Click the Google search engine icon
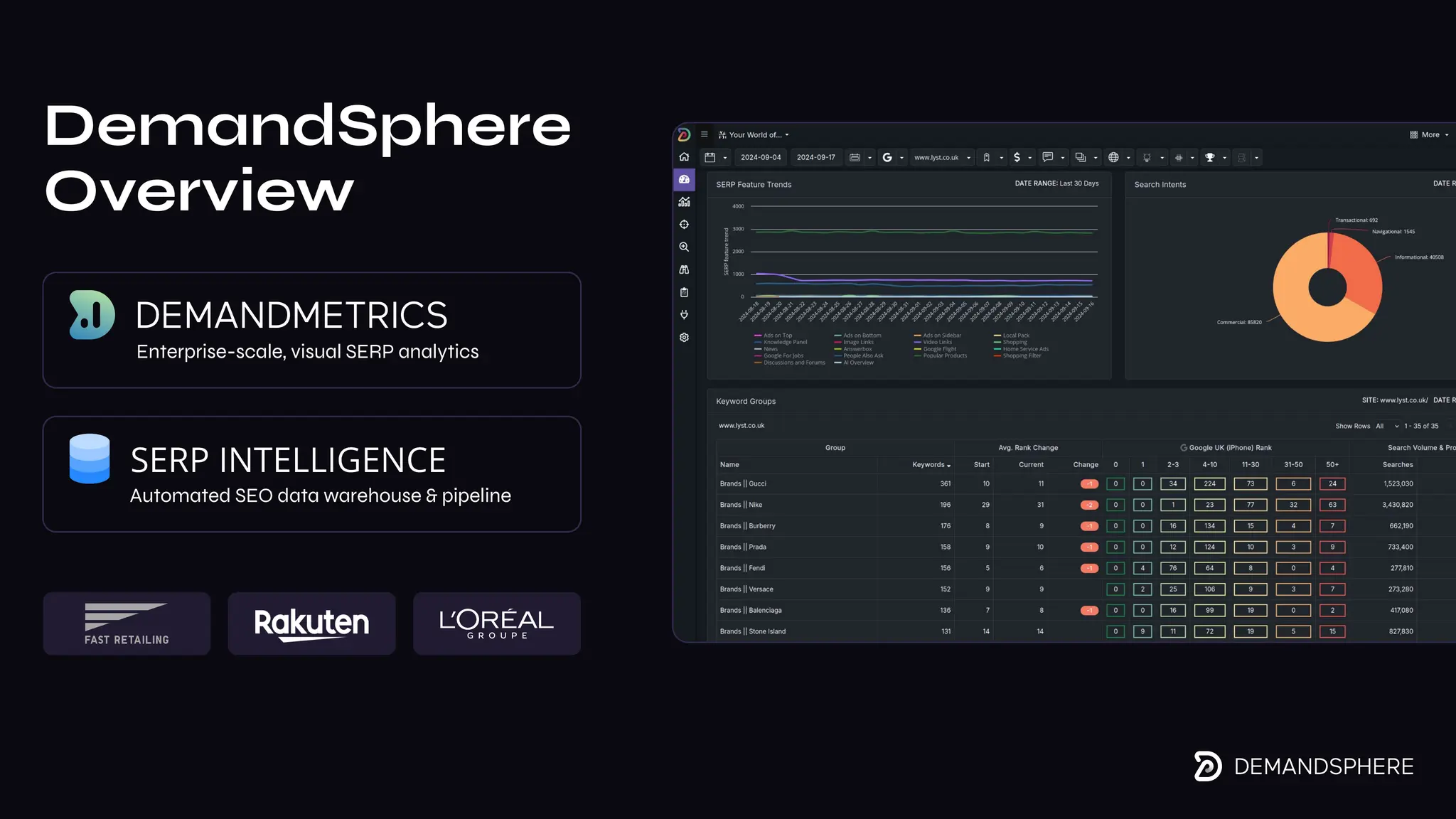Image resolution: width=1456 pixels, height=819 pixels. tap(887, 158)
